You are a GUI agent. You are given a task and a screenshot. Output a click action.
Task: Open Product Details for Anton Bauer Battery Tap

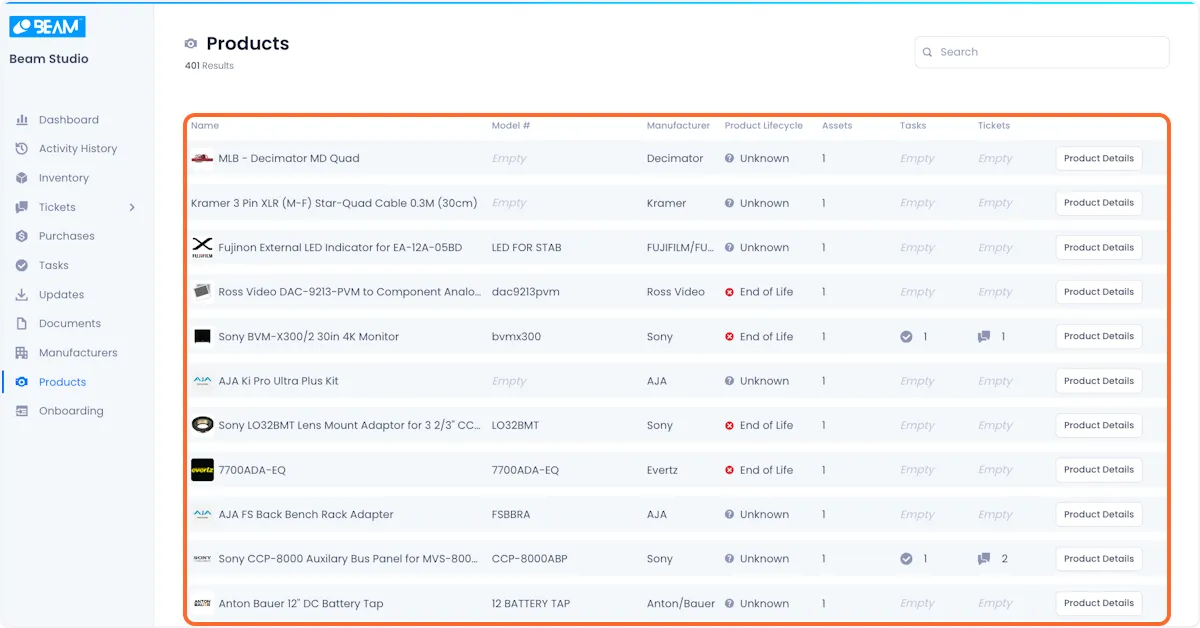click(1099, 603)
